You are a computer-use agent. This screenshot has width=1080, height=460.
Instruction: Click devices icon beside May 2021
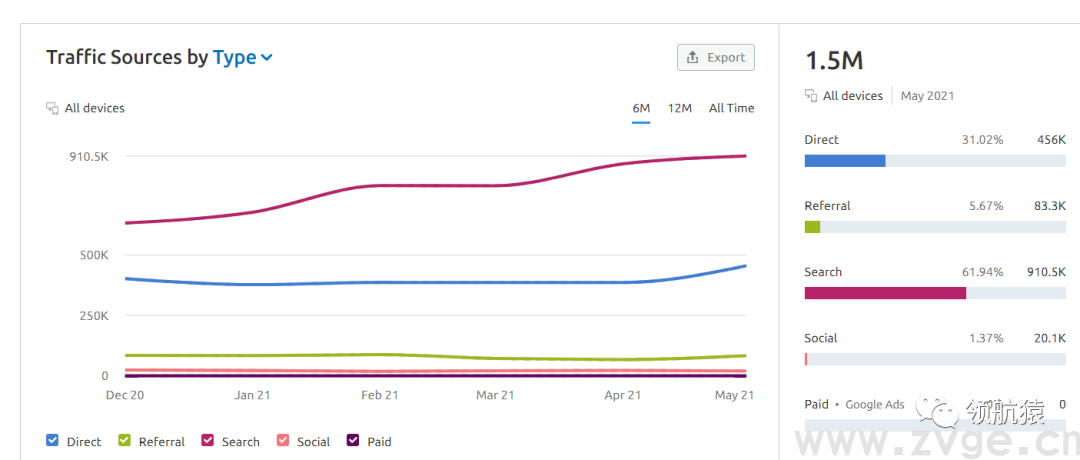pyautogui.click(x=811, y=96)
